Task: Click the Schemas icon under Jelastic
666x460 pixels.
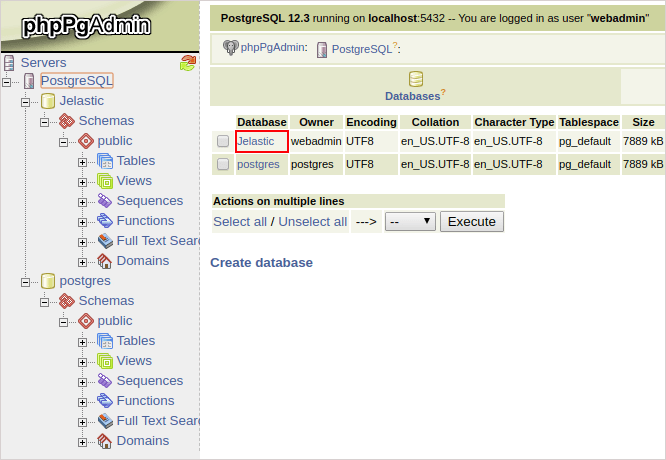Action: click(67, 121)
